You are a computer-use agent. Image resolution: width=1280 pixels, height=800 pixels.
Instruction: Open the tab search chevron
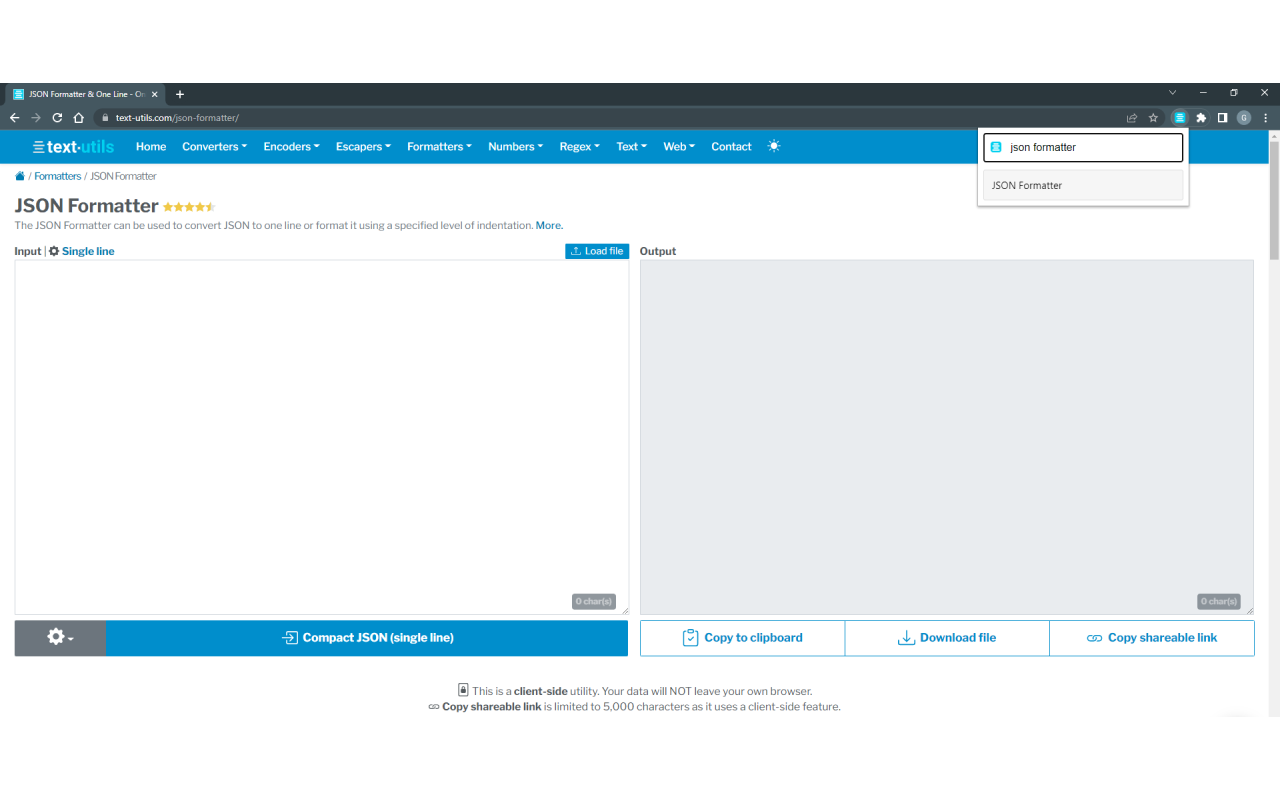pyautogui.click(x=1173, y=93)
